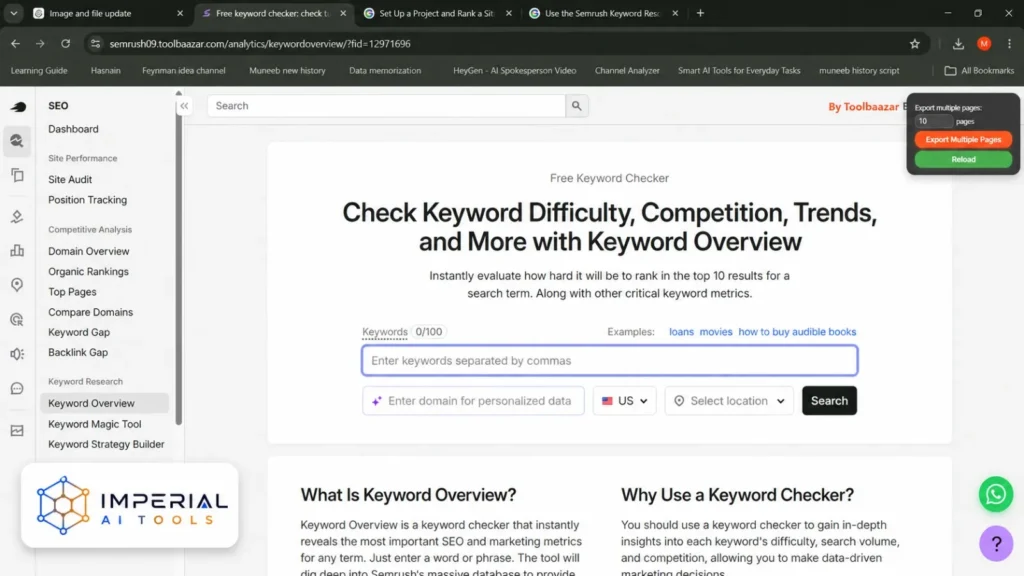Reload the page using browser refresh icon
This screenshot has height=576, width=1024.
65,44
